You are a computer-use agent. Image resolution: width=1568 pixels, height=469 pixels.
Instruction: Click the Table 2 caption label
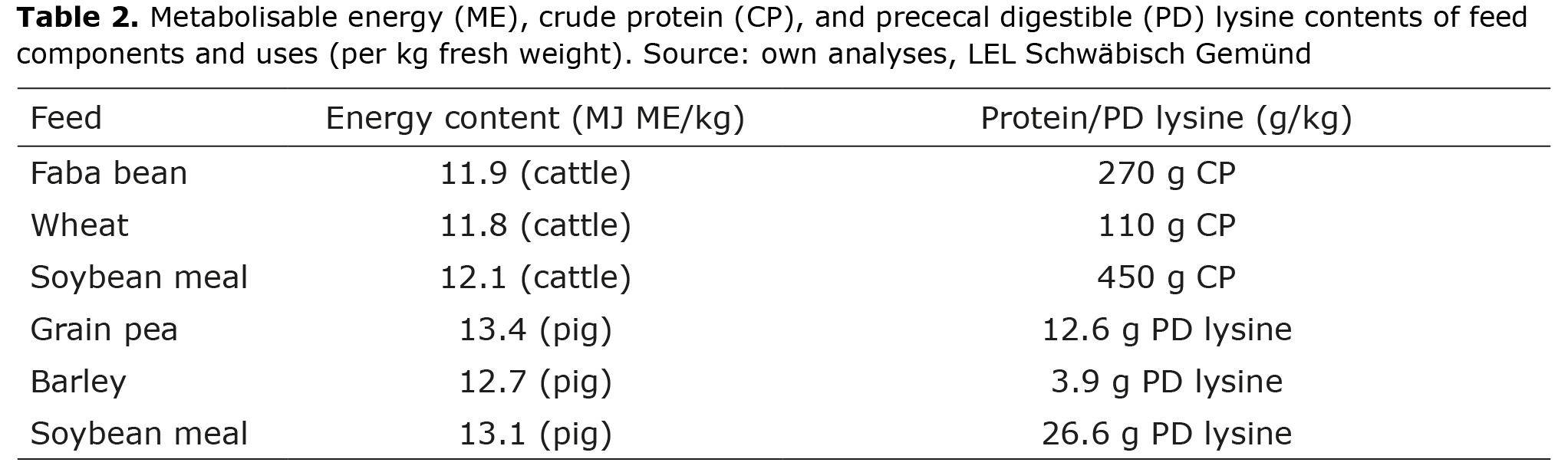click(77, 17)
